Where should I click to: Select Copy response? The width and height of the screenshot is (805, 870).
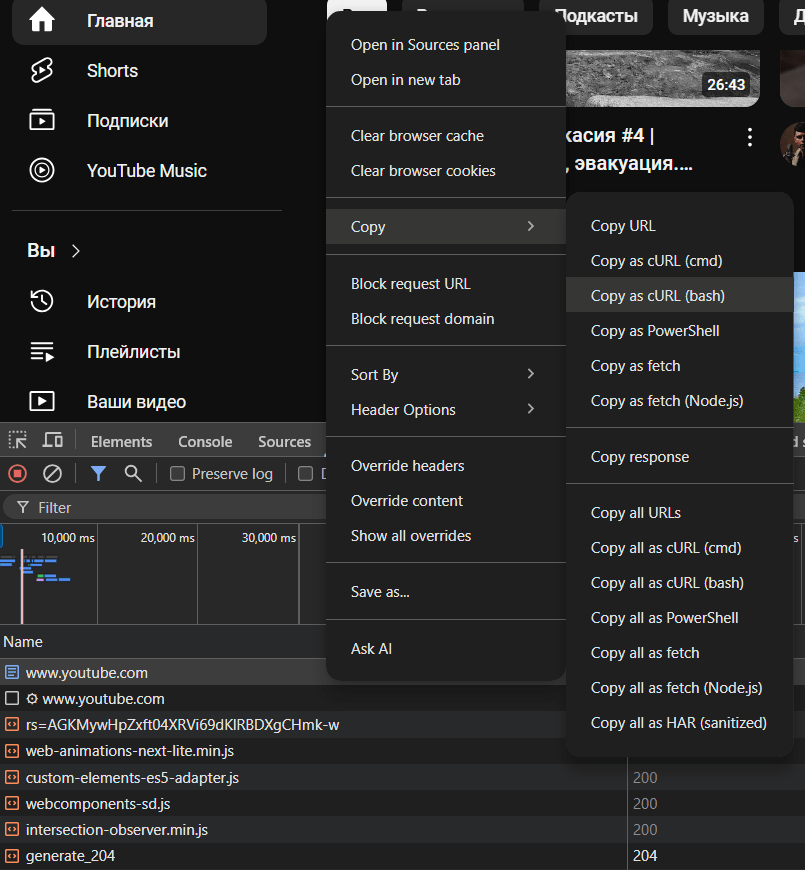tap(680, 457)
